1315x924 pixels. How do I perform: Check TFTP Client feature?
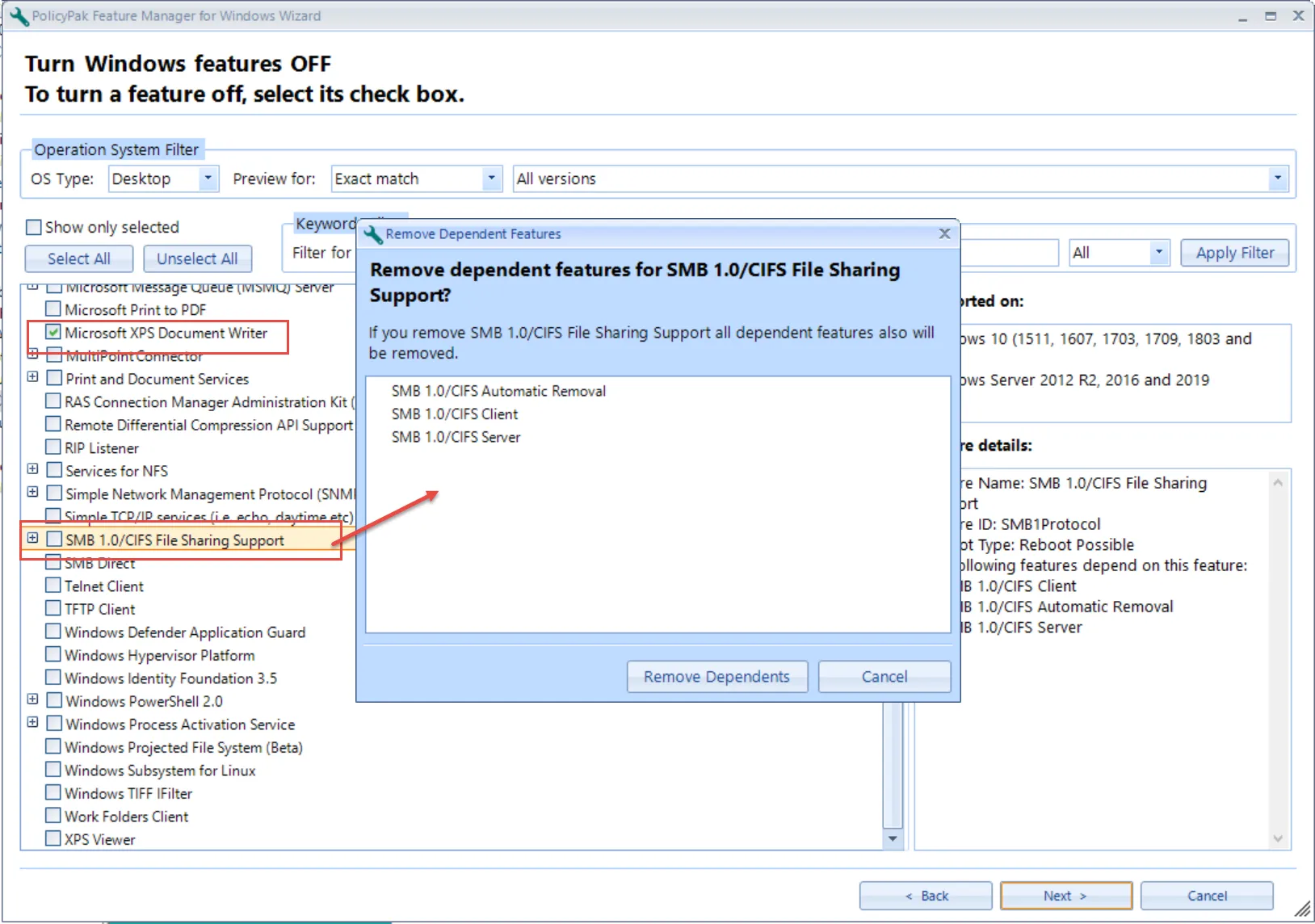(53, 607)
